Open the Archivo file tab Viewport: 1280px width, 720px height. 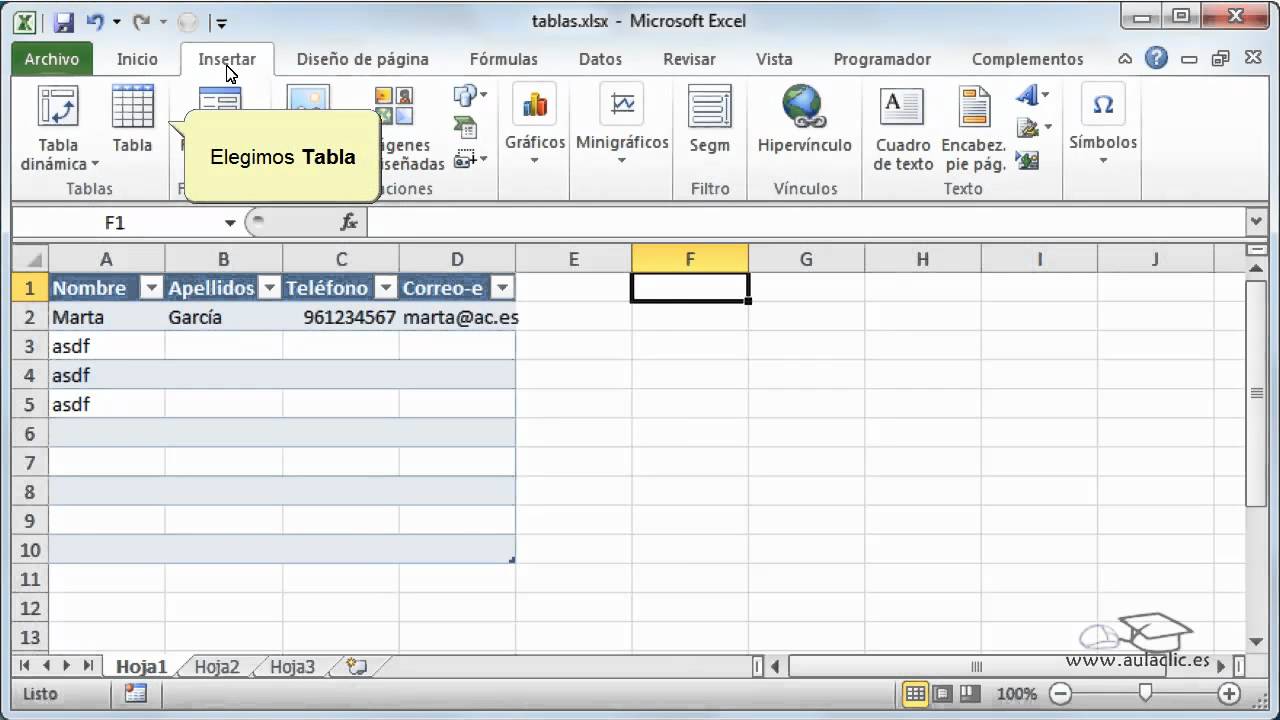tap(52, 59)
